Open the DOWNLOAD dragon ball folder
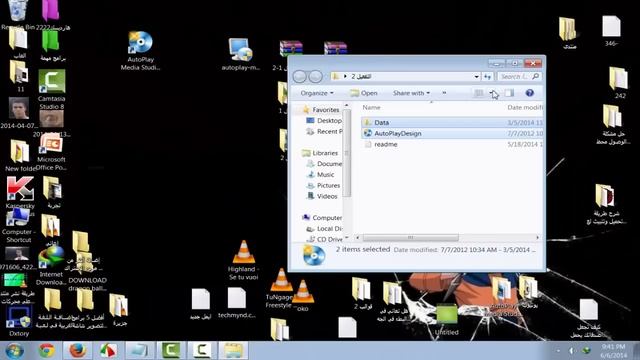The height and width of the screenshot is (360, 640). pos(87,271)
